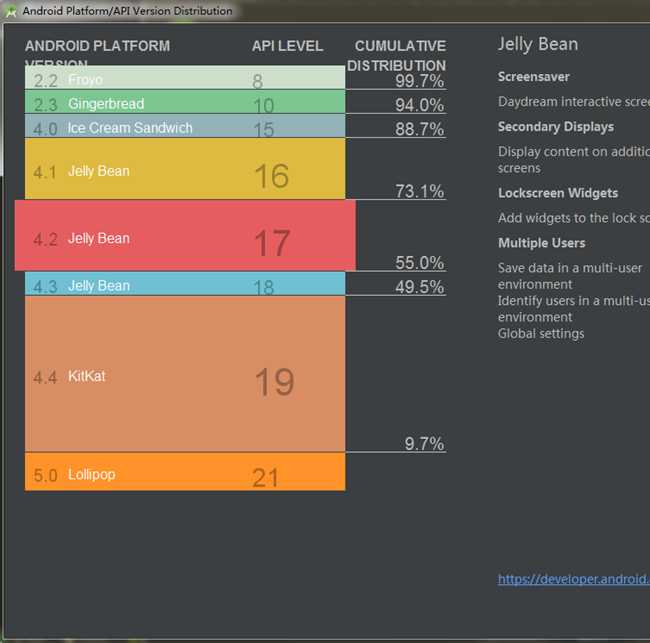Viewport: 650px width, 643px height.
Task: Click the Global settings text
Action: [x=541, y=334]
